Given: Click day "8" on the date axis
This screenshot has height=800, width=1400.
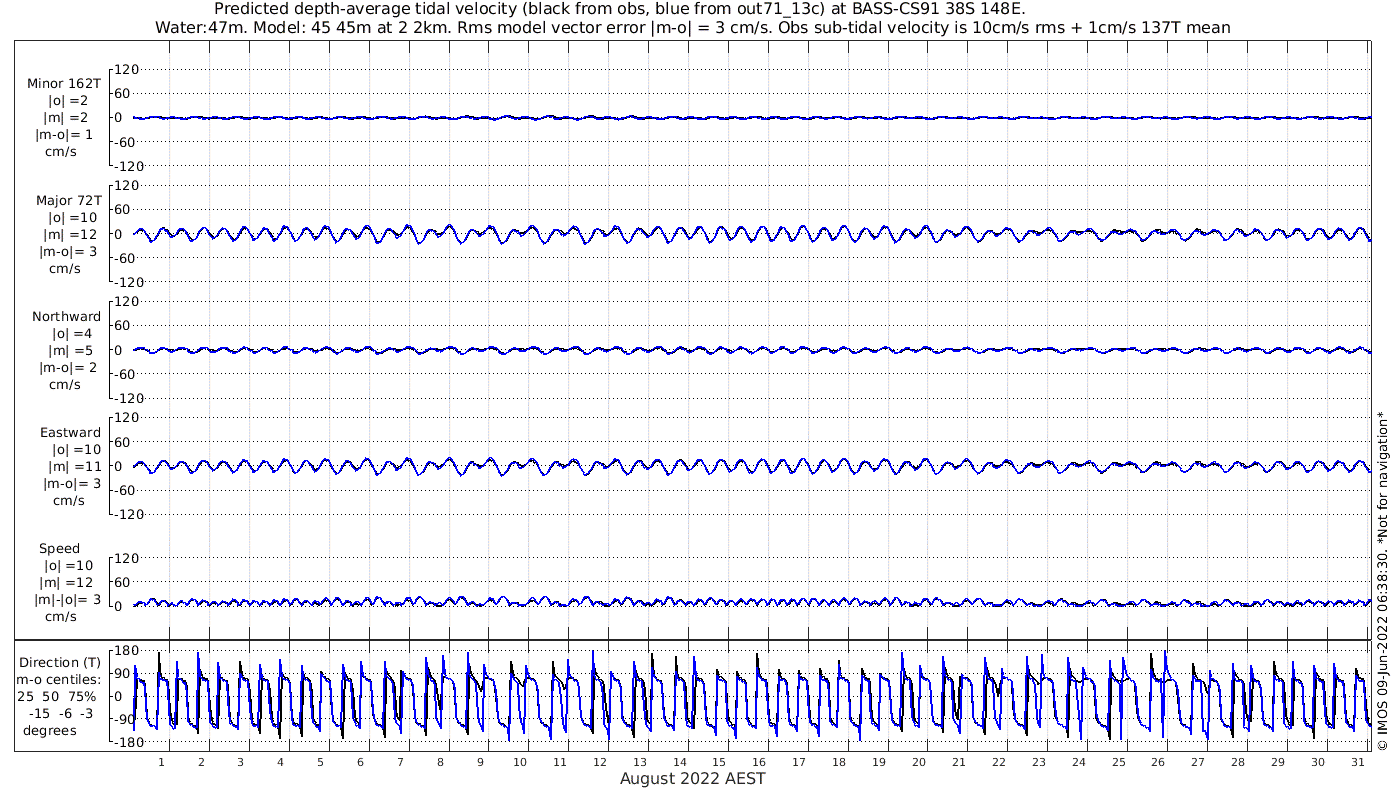Looking at the screenshot, I should pos(440,762).
